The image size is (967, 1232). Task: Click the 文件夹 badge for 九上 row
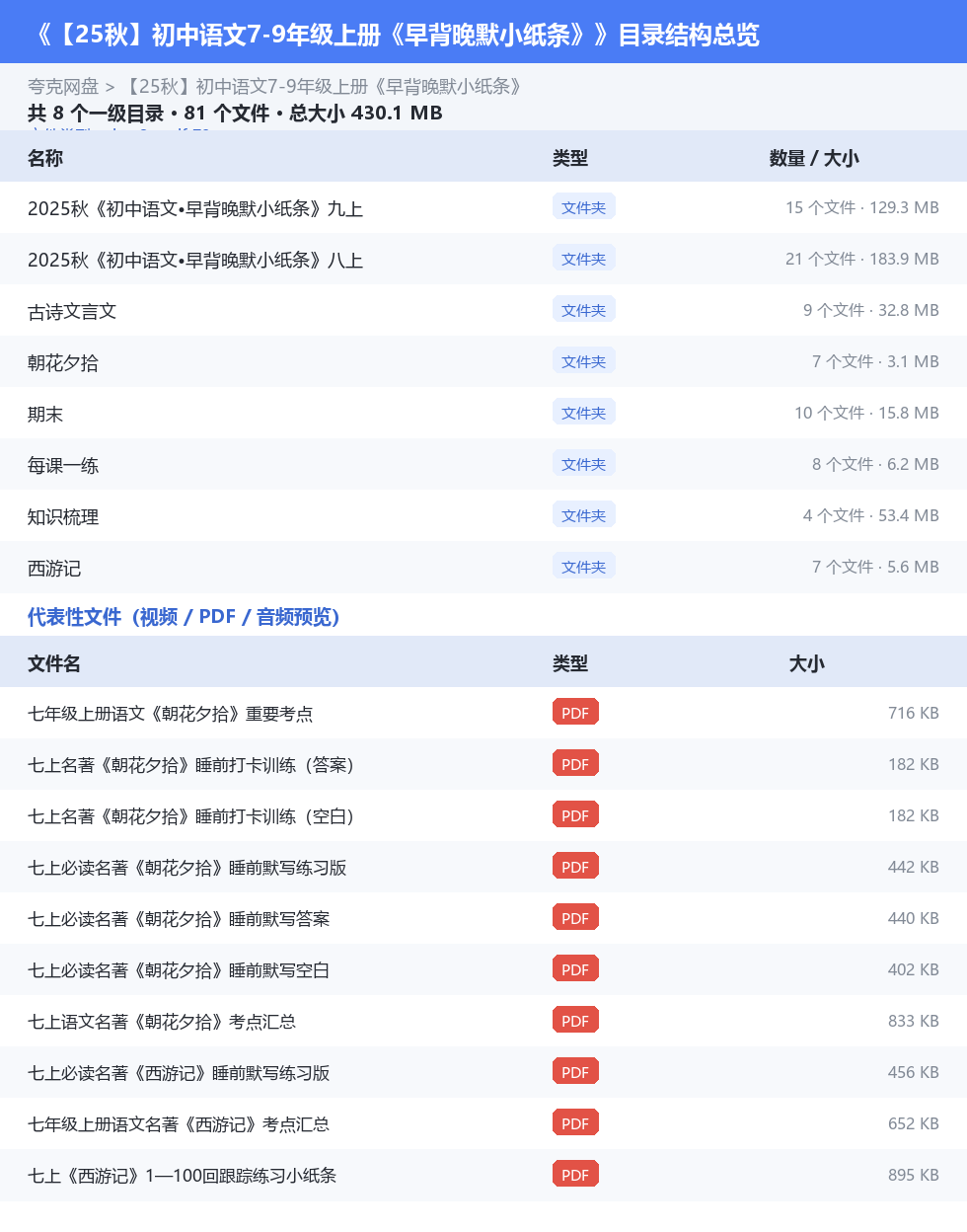(x=584, y=206)
